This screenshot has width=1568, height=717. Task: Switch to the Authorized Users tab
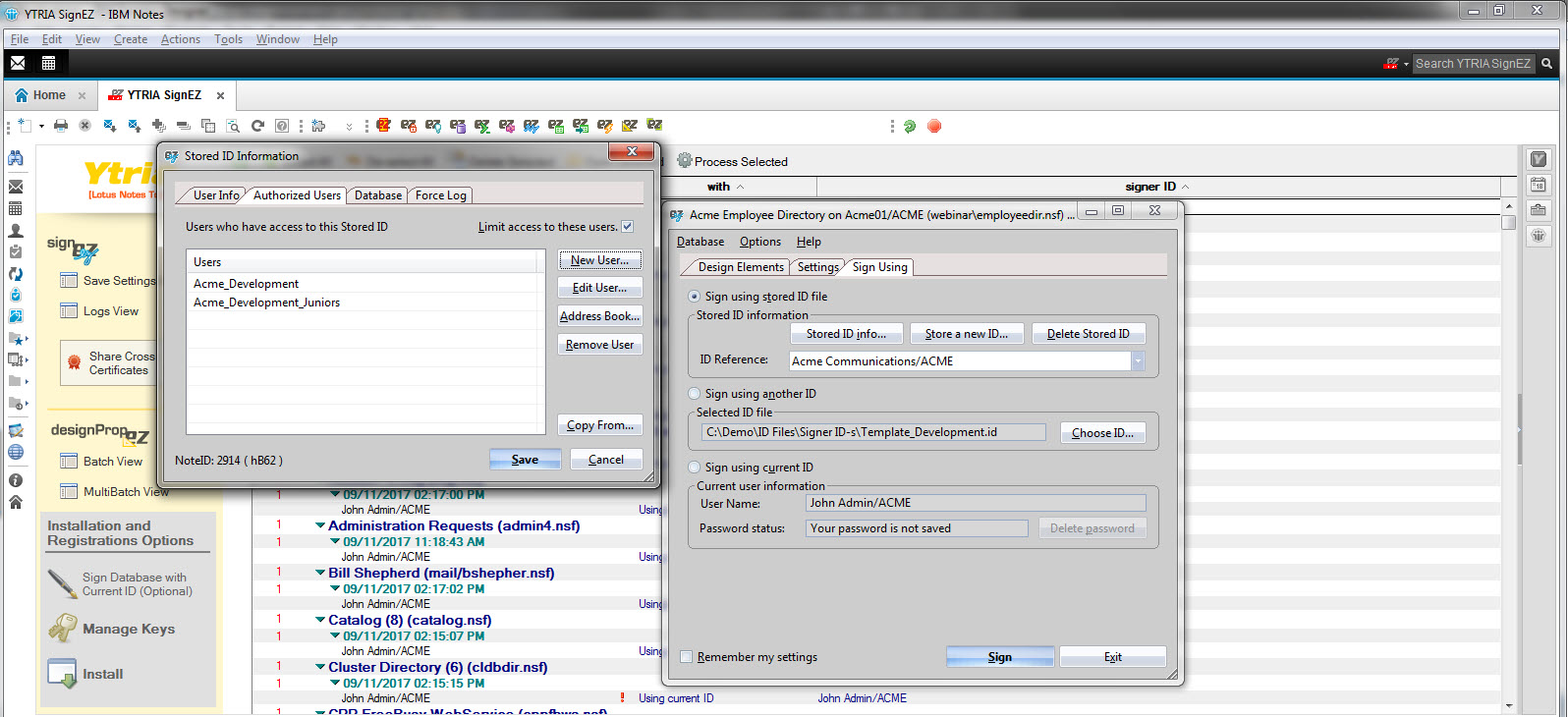coord(297,195)
